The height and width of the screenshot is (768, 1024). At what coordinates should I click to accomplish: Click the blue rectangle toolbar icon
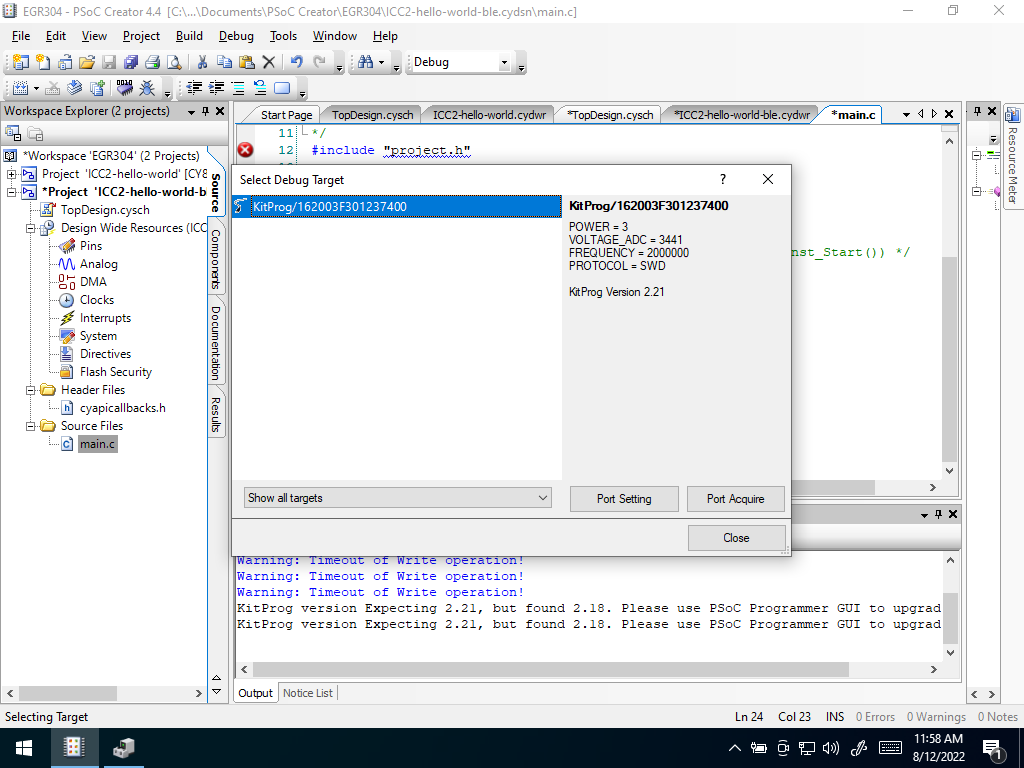click(282, 88)
